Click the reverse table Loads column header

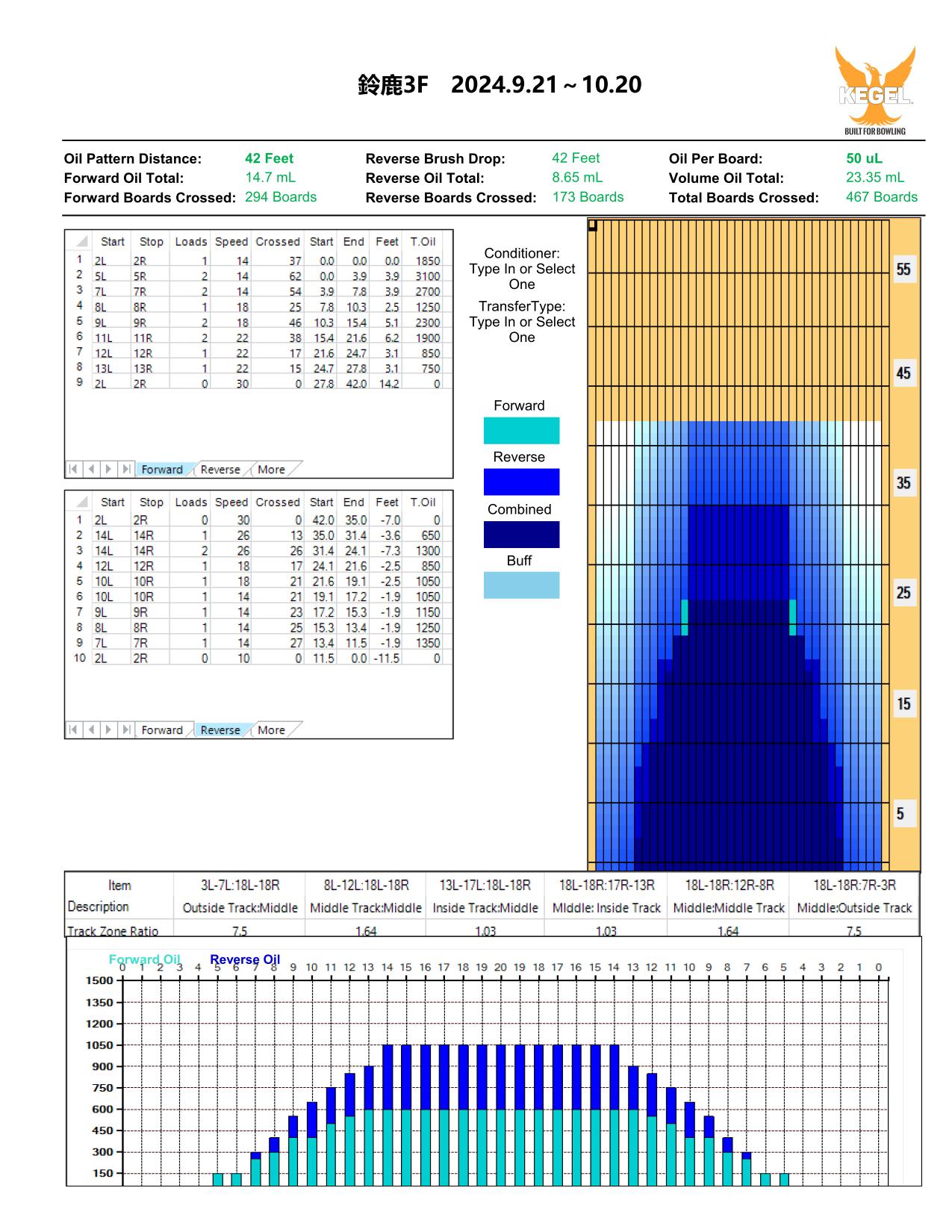tap(191, 502)
